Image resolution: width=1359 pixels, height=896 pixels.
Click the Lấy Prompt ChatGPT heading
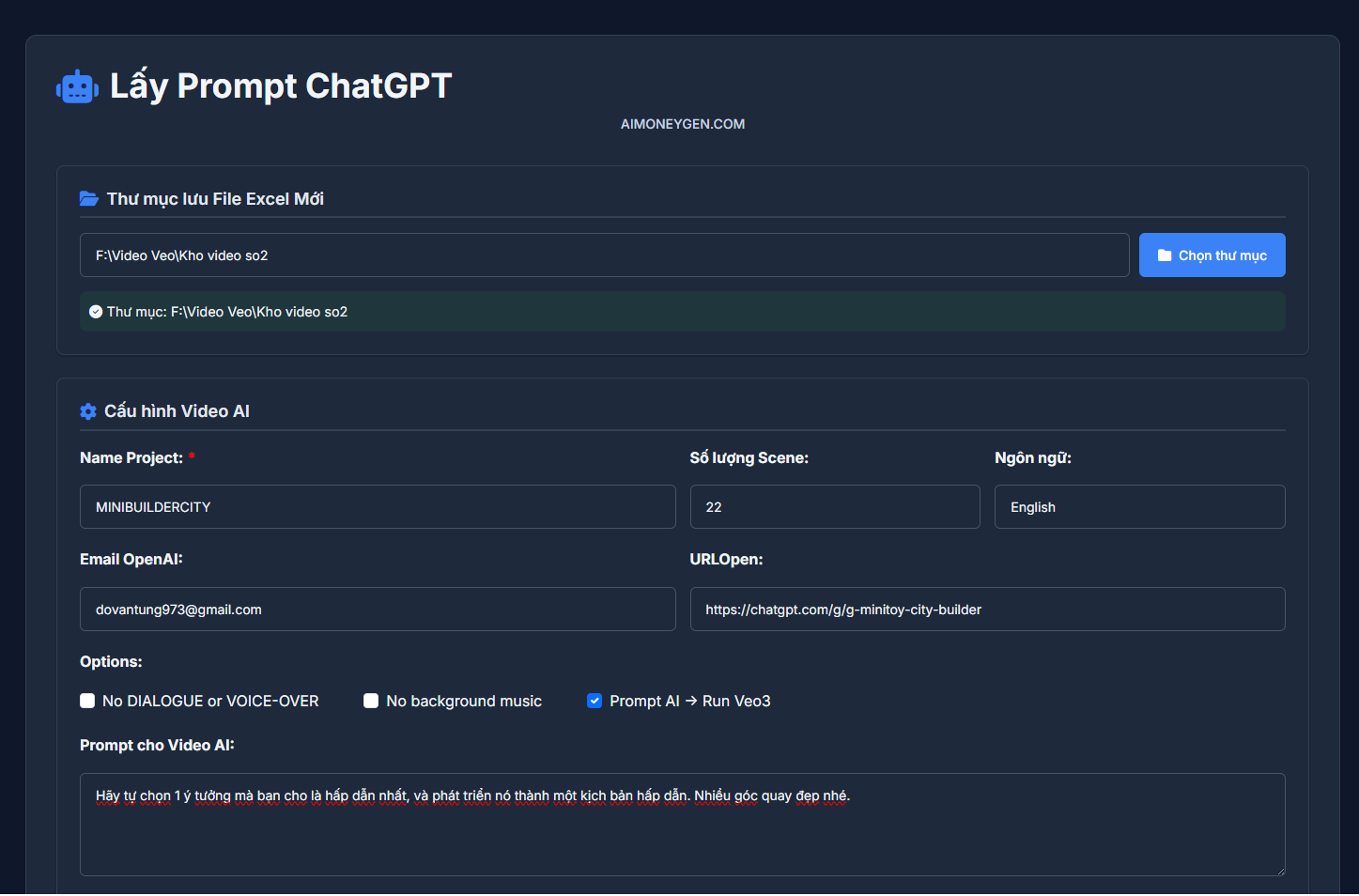click(281, 86)
